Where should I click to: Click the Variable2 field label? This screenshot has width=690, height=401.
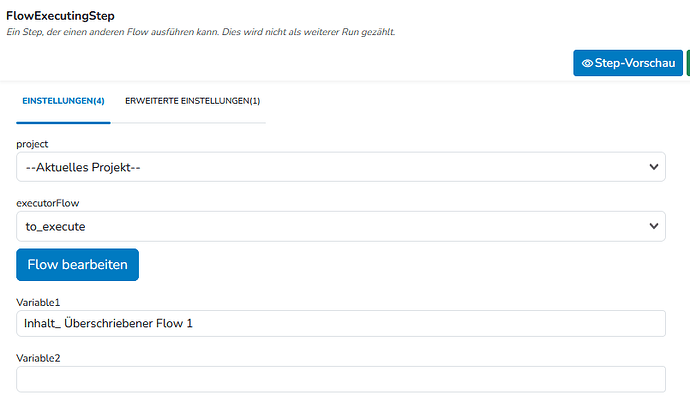(38, 358)
